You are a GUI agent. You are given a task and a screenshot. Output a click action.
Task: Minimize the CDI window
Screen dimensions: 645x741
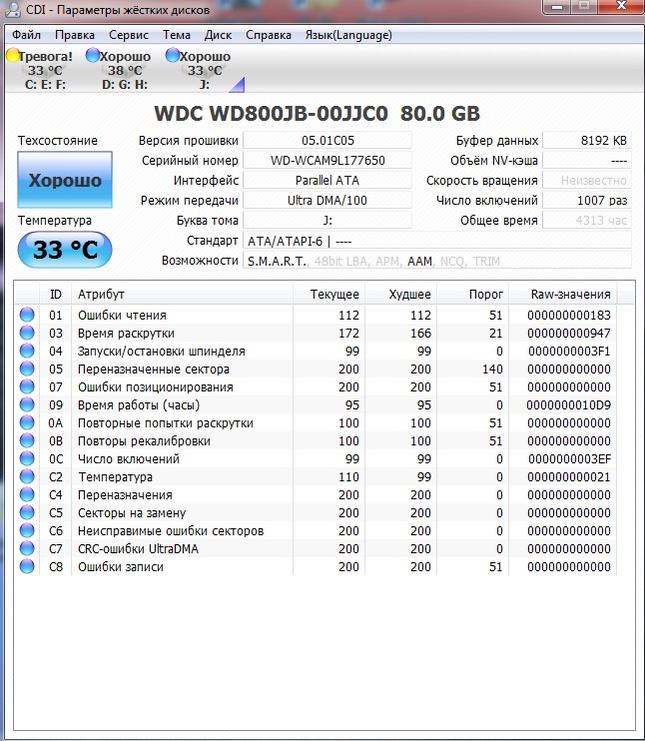tap(557, 7)
